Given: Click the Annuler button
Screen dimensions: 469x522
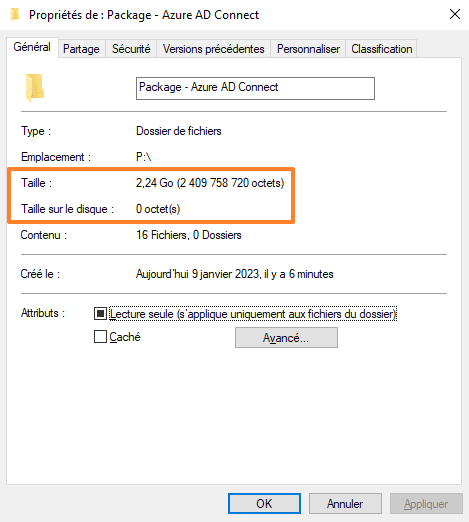Looking at the screenshot, I should pos(345,503).
